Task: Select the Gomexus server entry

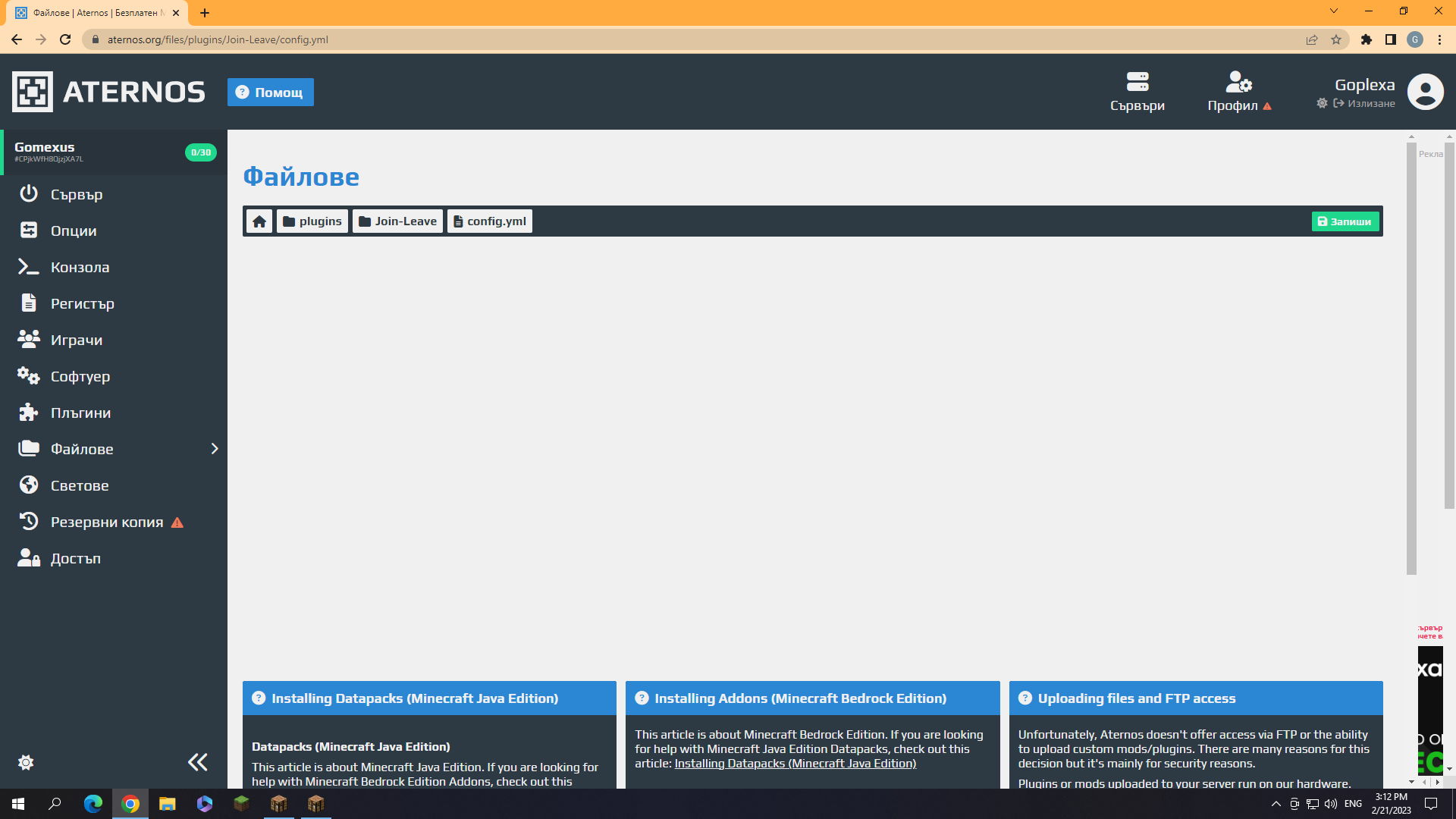Action: point(114,152)
